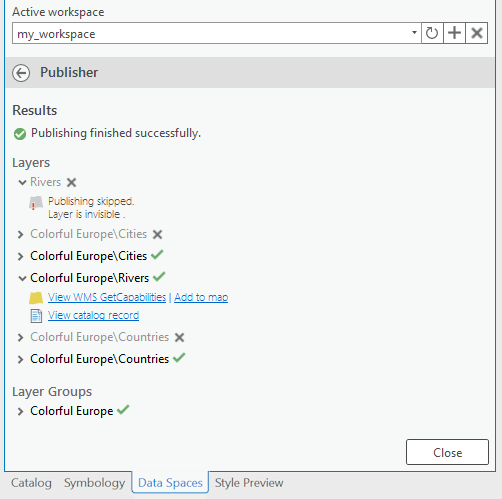Open the View WMS GetCapabilities link
This screenshot has height=499, width=502.
(x=107, y=297)
